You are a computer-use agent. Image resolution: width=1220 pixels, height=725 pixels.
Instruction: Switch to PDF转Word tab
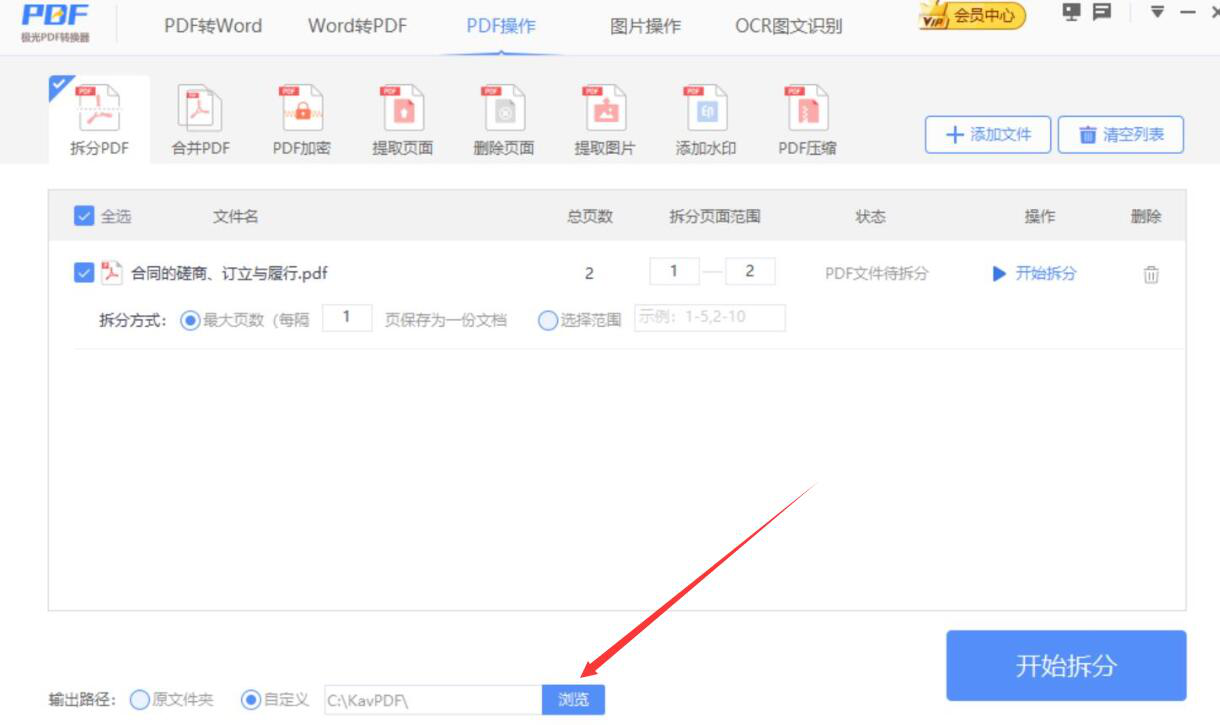point(213,26)
